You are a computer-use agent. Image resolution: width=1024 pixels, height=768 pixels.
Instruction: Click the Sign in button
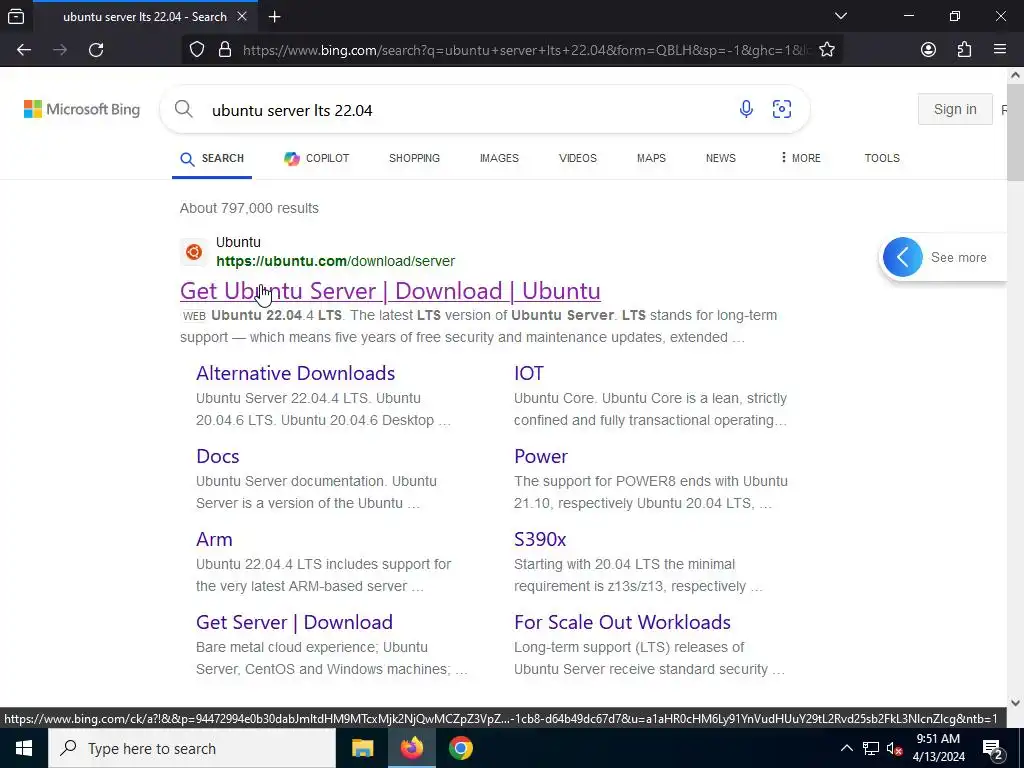pos(955,109)
